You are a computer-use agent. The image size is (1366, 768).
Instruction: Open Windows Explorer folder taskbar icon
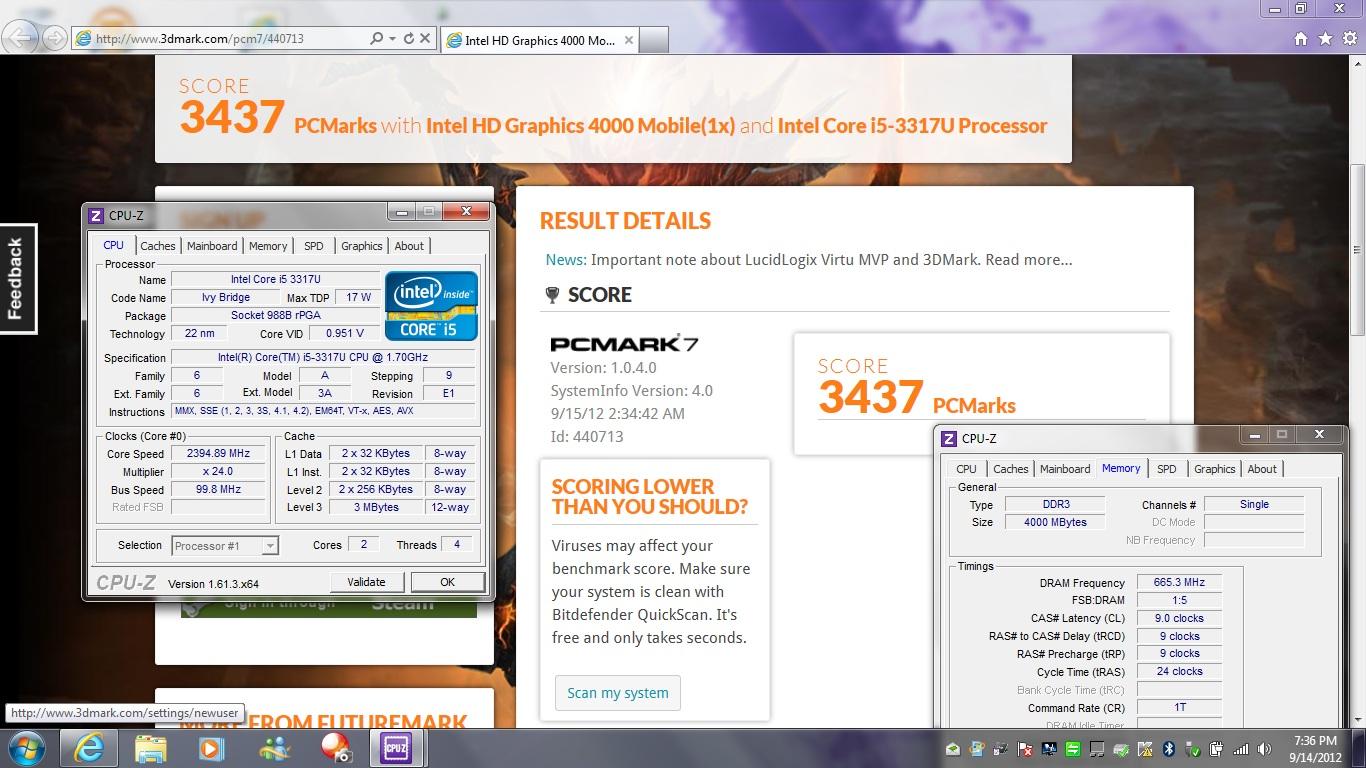click(x=150, y=748)
